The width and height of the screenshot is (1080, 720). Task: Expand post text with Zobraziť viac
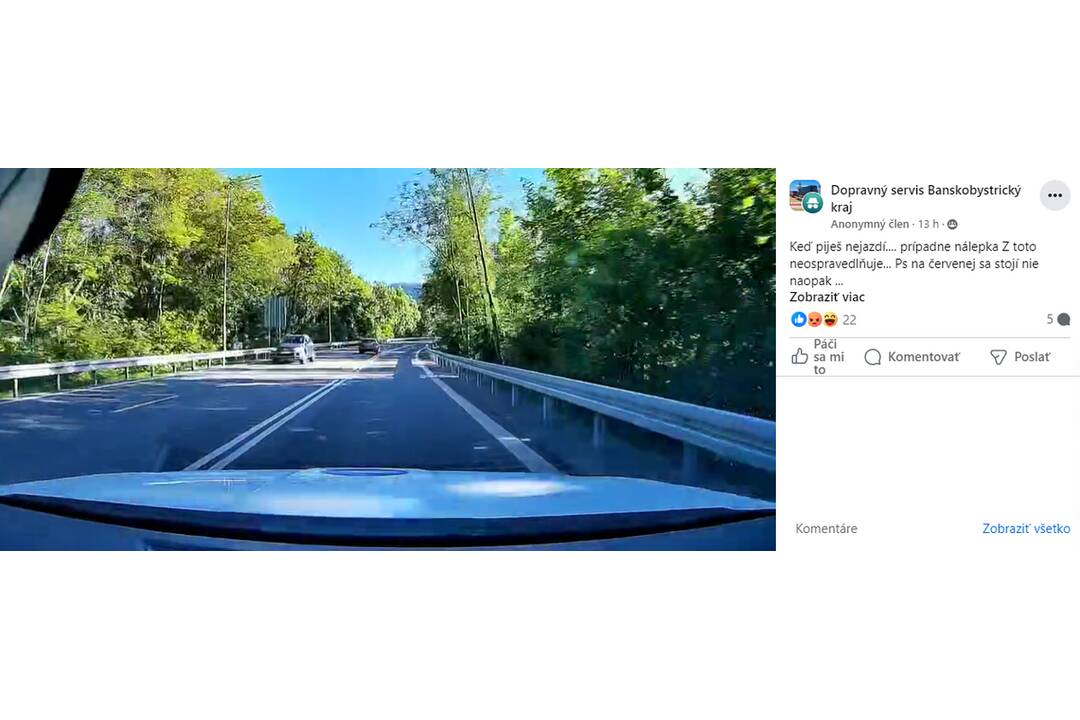click(x=827, y=298)
